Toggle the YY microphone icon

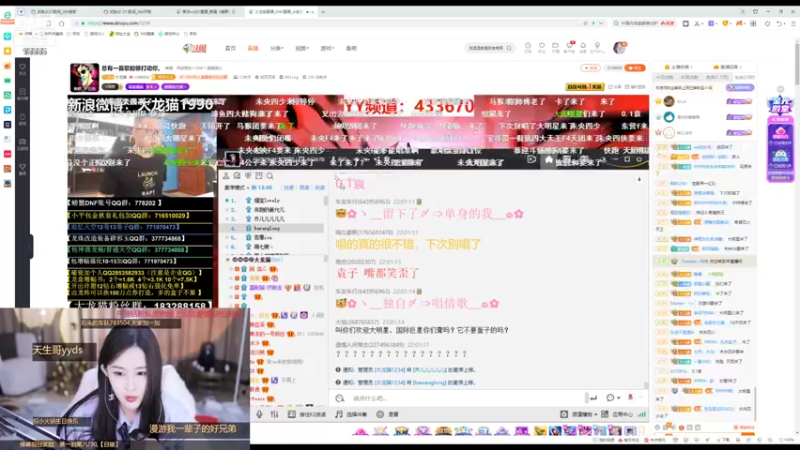click(x=259, y=414)
